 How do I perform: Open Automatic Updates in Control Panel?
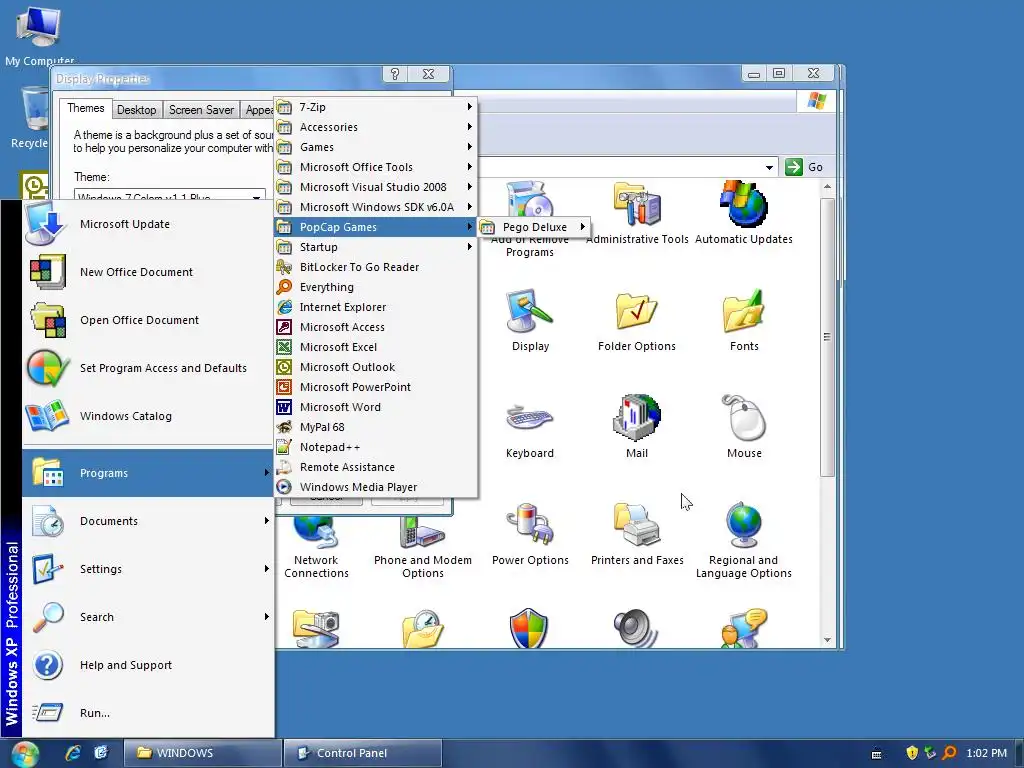[744, 213]
